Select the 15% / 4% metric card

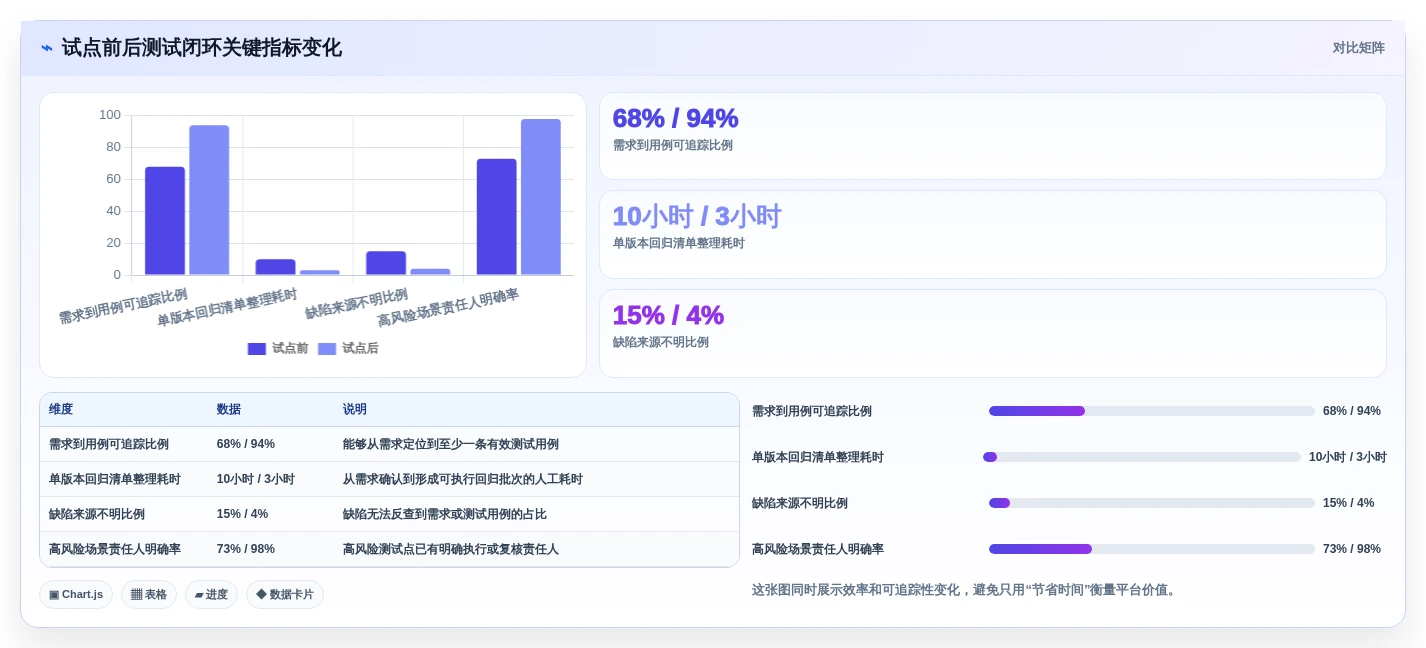coord(992,333)
